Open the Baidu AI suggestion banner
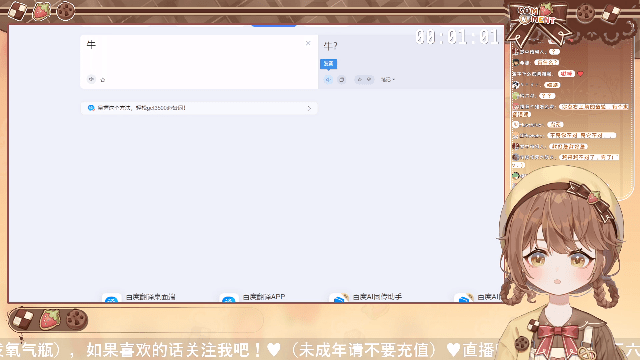Screen dimensions: 640x360 tap(199, 108)
